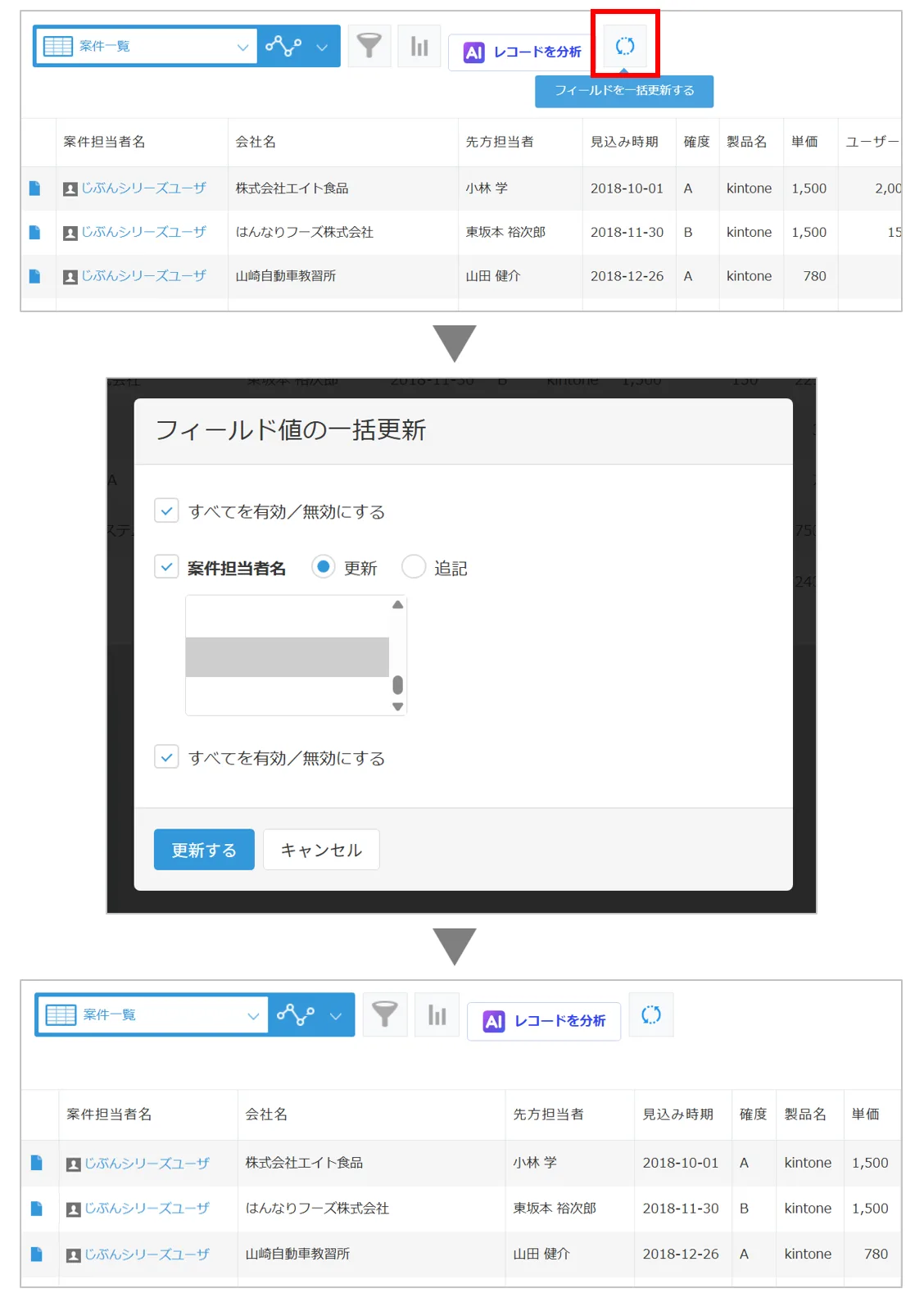Open record details for 山崎自動車教習所 in bottom table
This screenshot has width=924, height=1316.
pyautogui.click(x=36, y=1255)
